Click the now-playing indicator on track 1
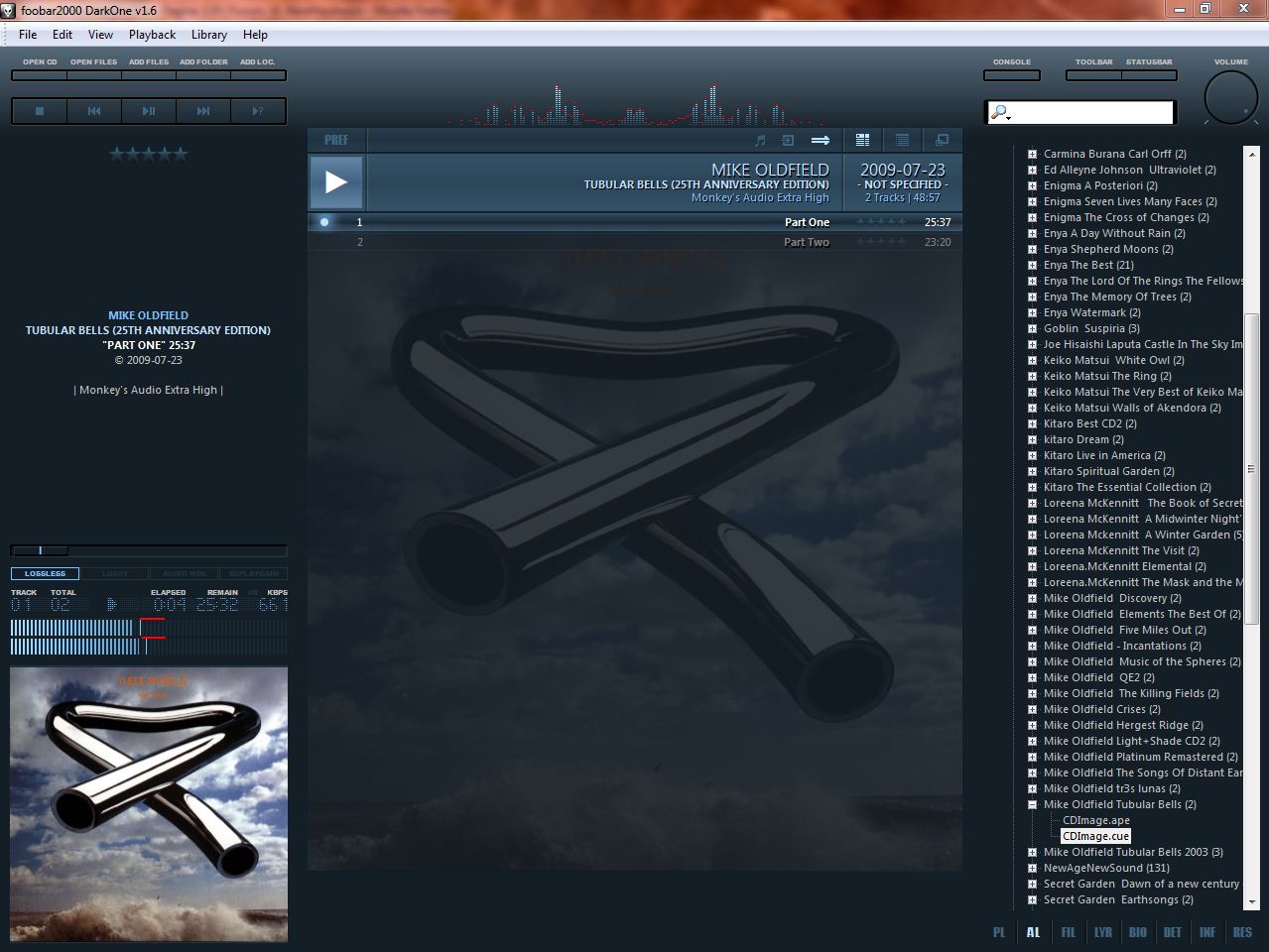This screenshot has height=952, width=1269. 324,222
